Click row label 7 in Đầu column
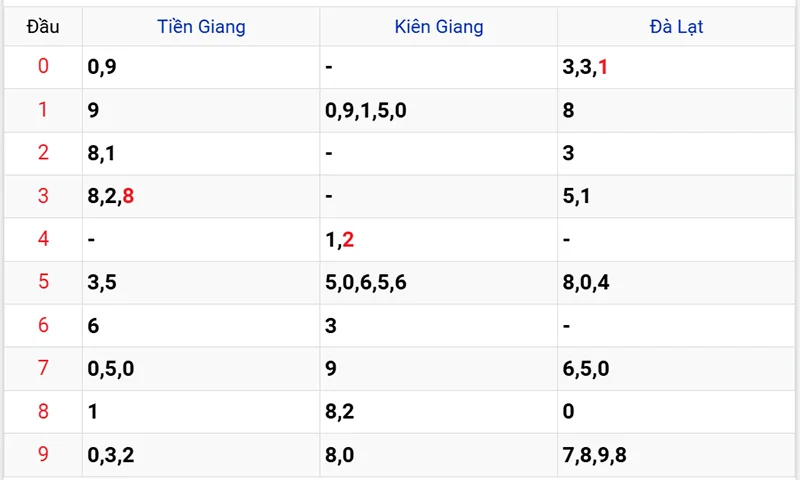This screenshot has width=800, height=480. [43, 368]
